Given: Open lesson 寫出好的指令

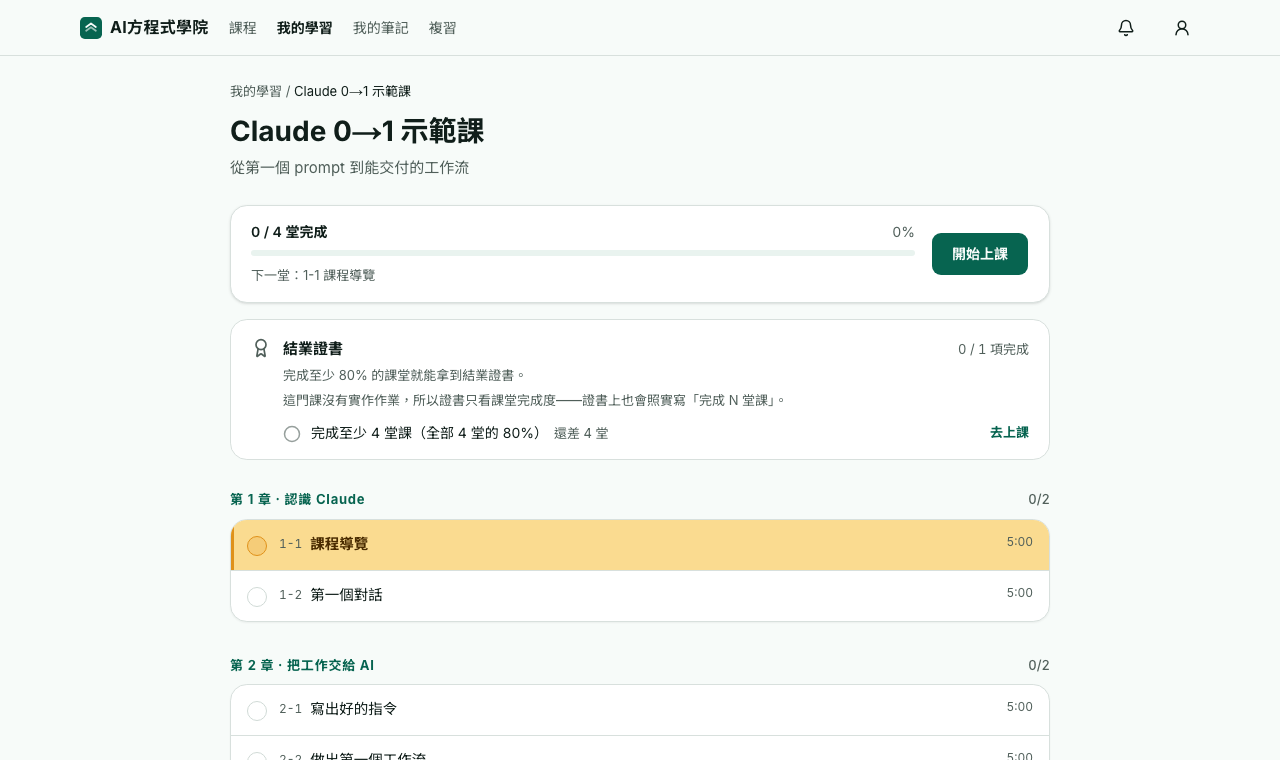Looking at the screenshot, I should (x=640, y=710).
